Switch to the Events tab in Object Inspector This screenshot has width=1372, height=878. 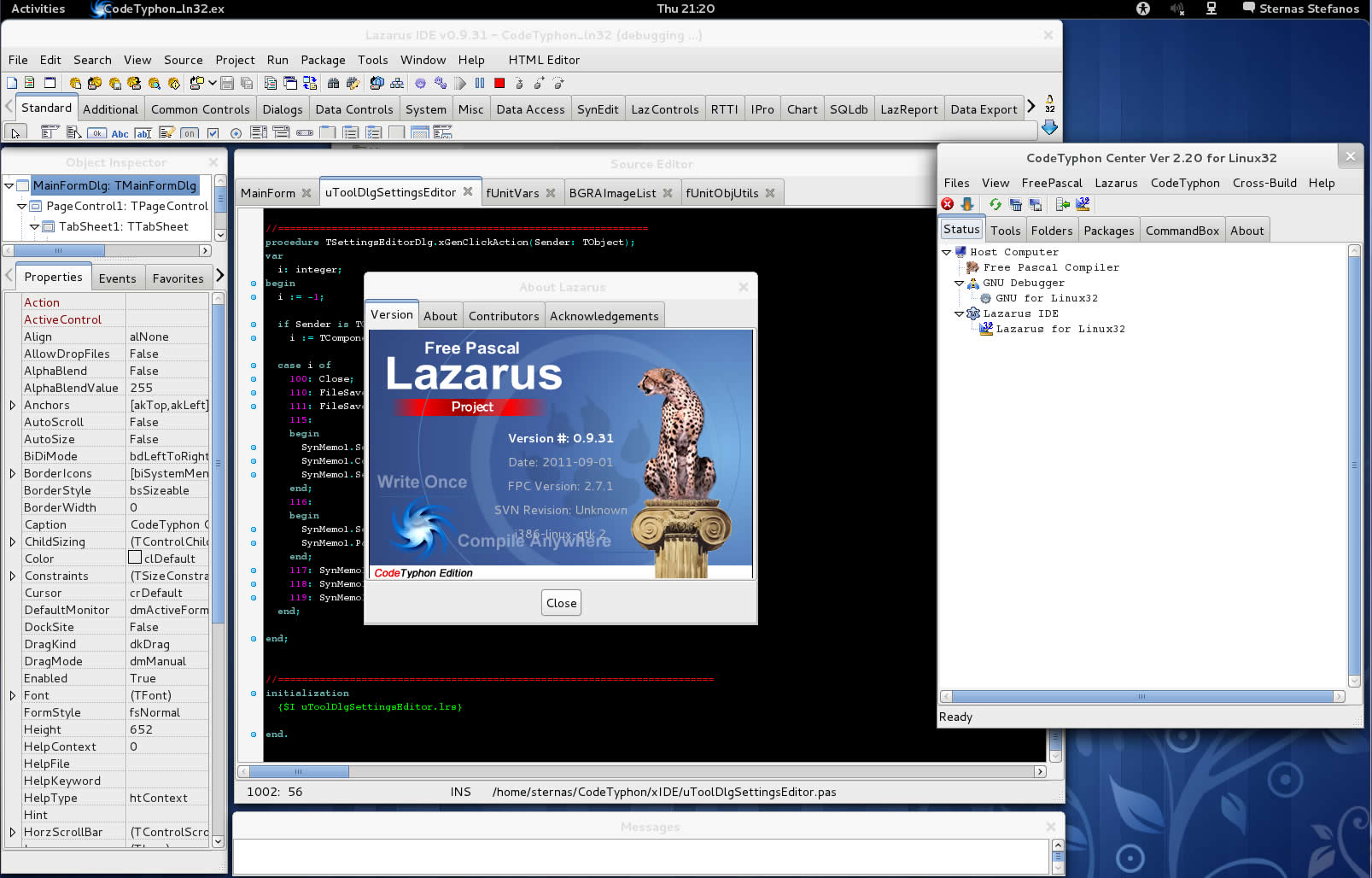click(x=117, y=278)
